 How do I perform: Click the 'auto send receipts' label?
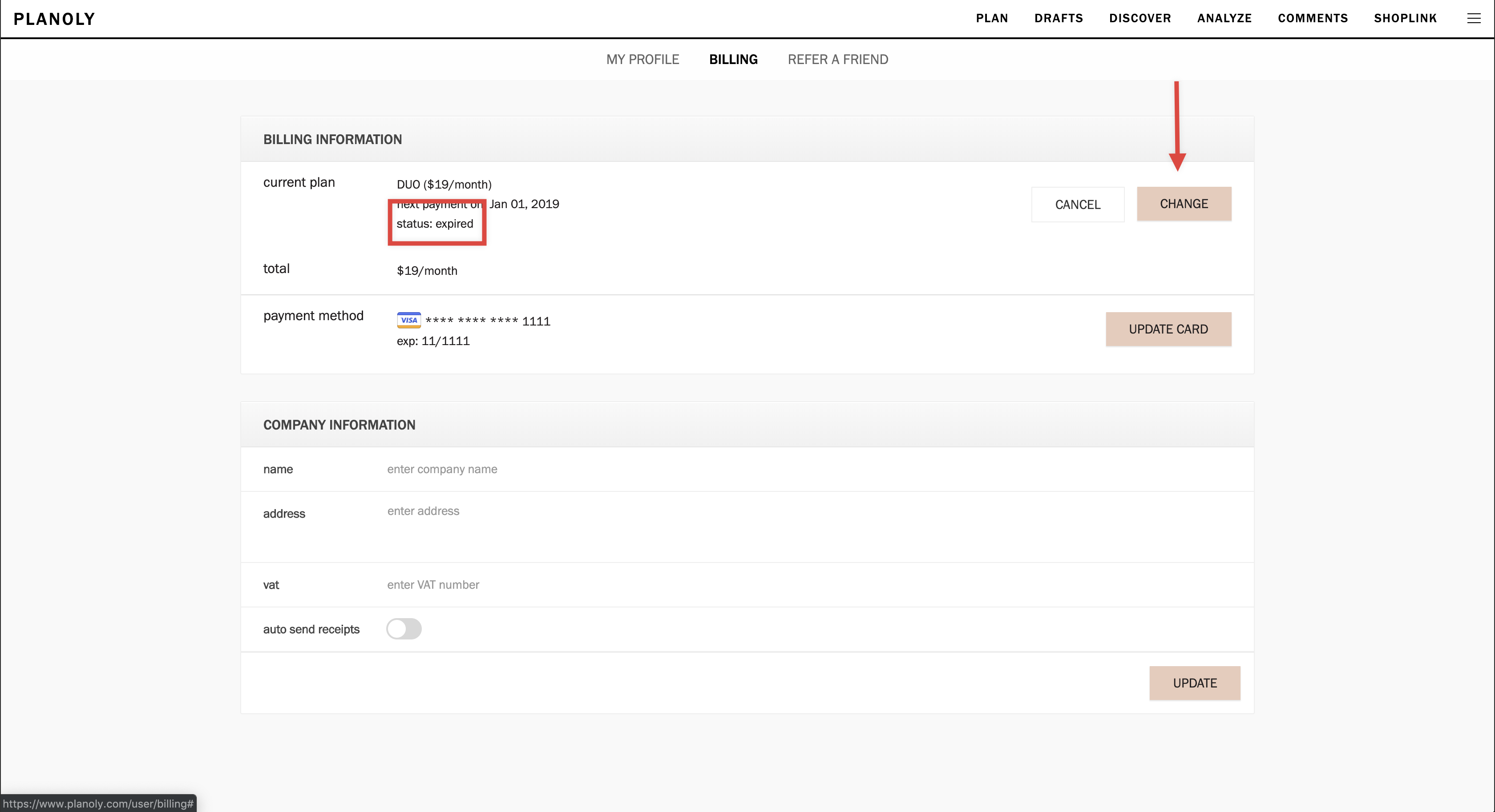coord(311,629)
